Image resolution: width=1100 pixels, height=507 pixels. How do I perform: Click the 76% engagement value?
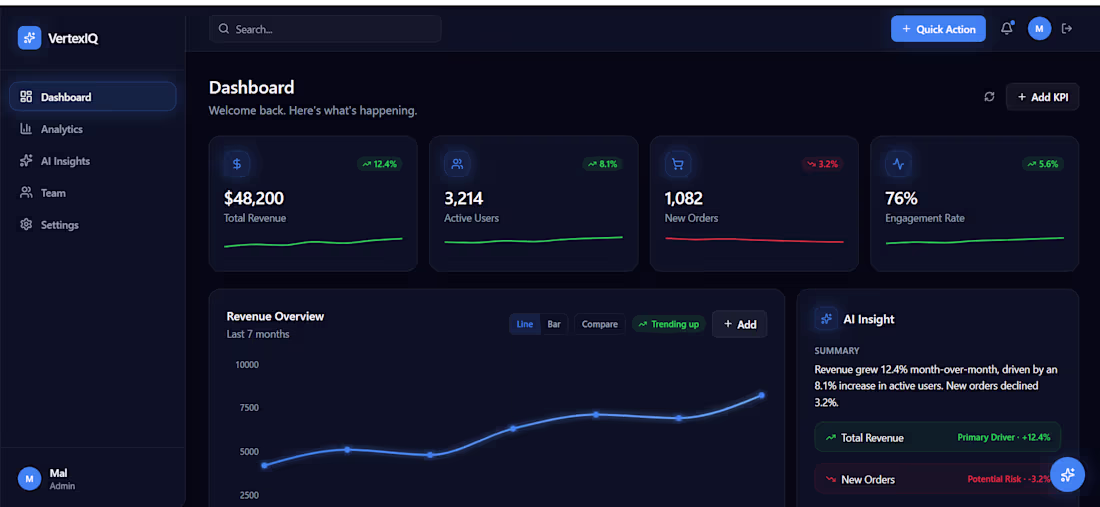coord(901,198)
